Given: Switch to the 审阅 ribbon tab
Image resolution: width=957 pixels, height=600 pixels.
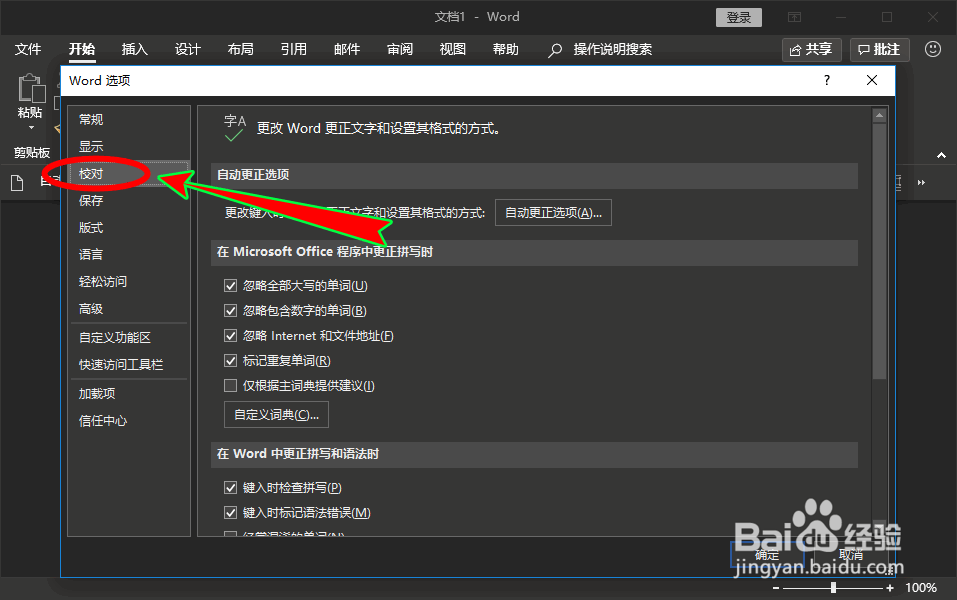Looking at the screenshot, I should click(400, 49).
